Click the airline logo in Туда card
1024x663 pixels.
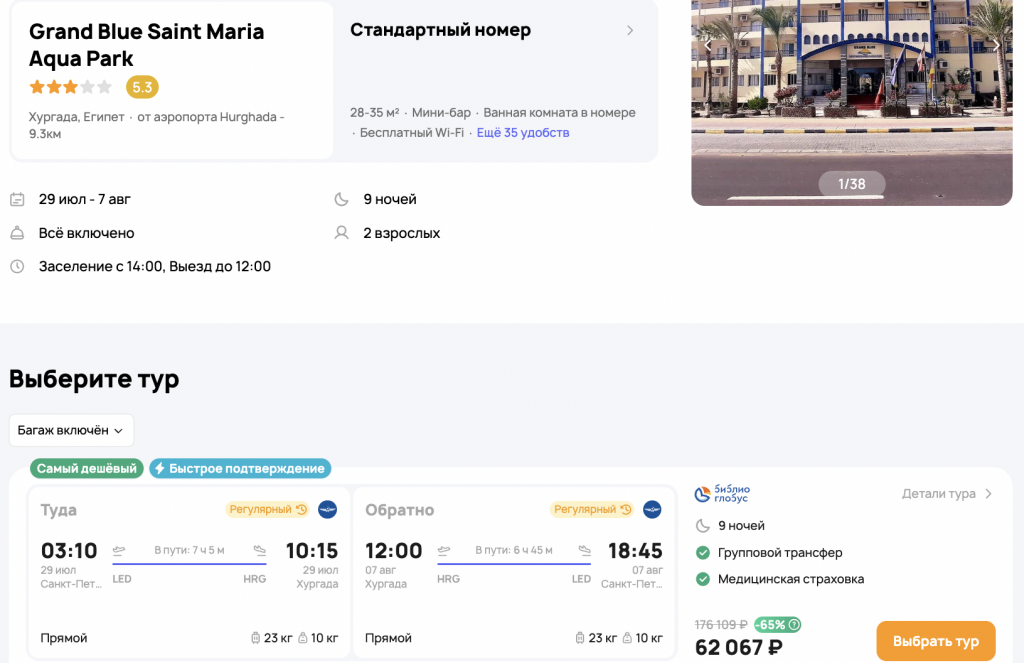(327, 509)
